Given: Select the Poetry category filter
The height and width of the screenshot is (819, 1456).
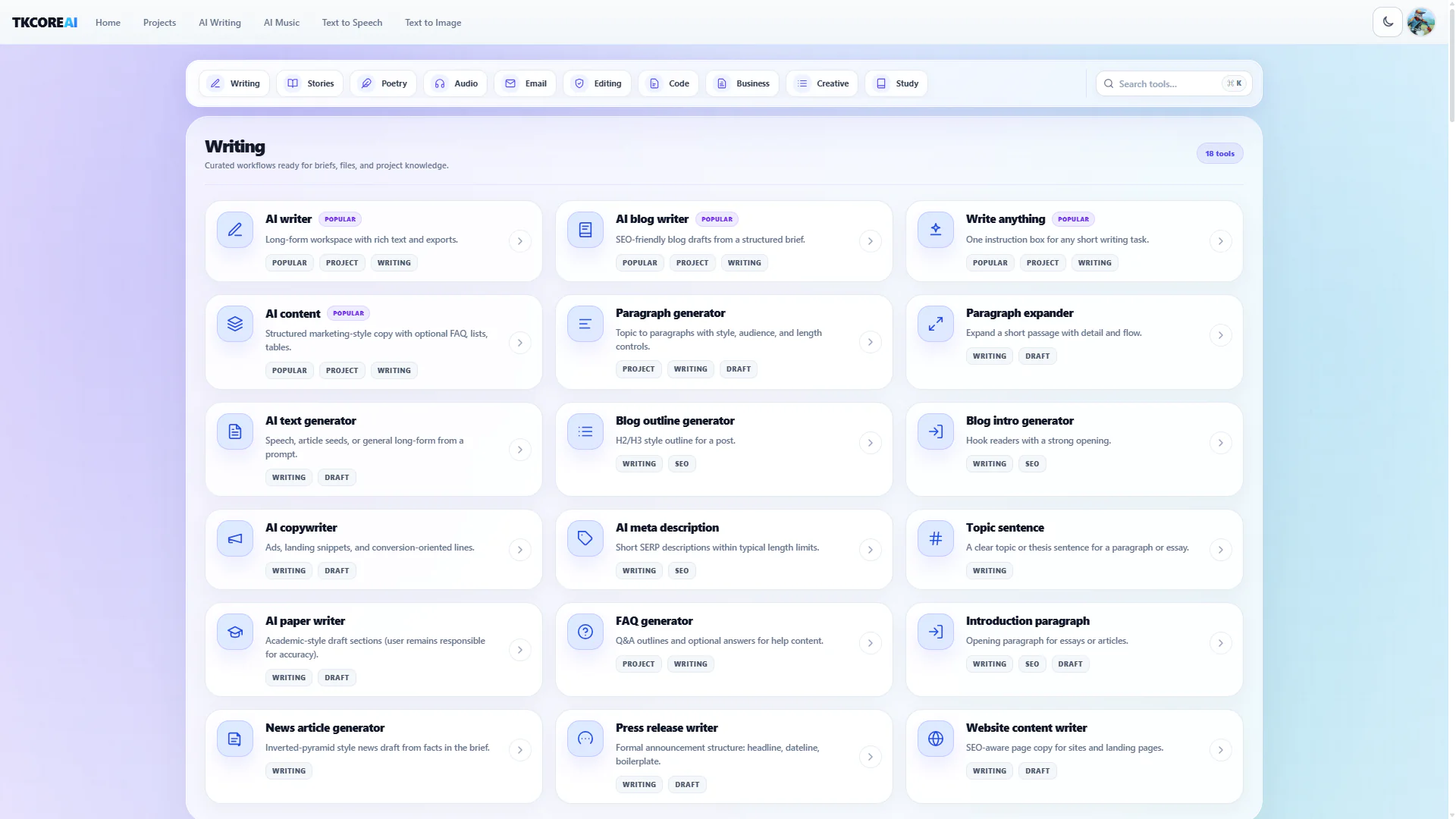Looking at the screenshot, I should pos(384,83).
